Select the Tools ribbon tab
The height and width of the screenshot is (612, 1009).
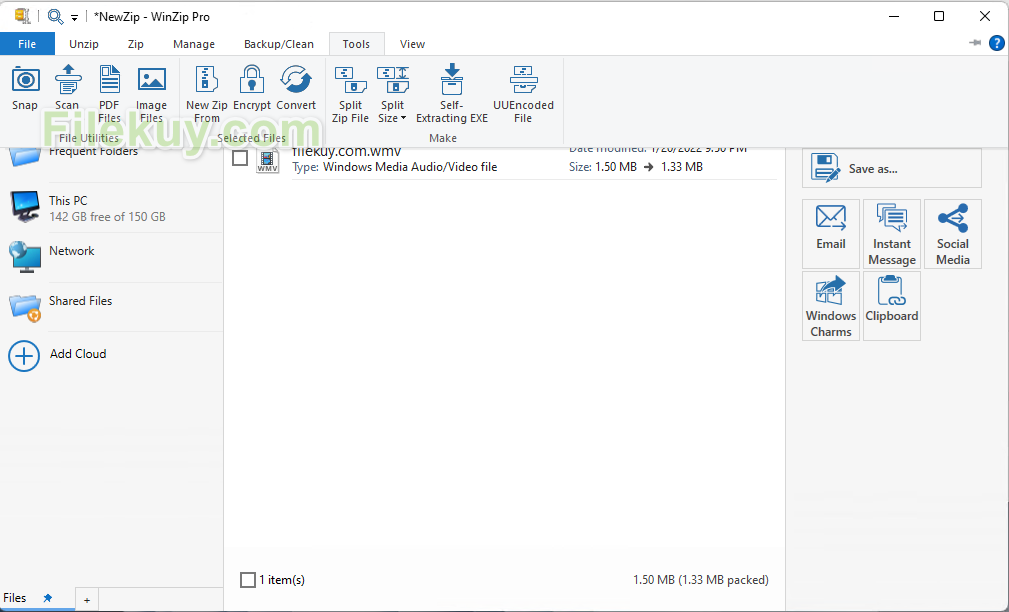click(x=356, y=44)
